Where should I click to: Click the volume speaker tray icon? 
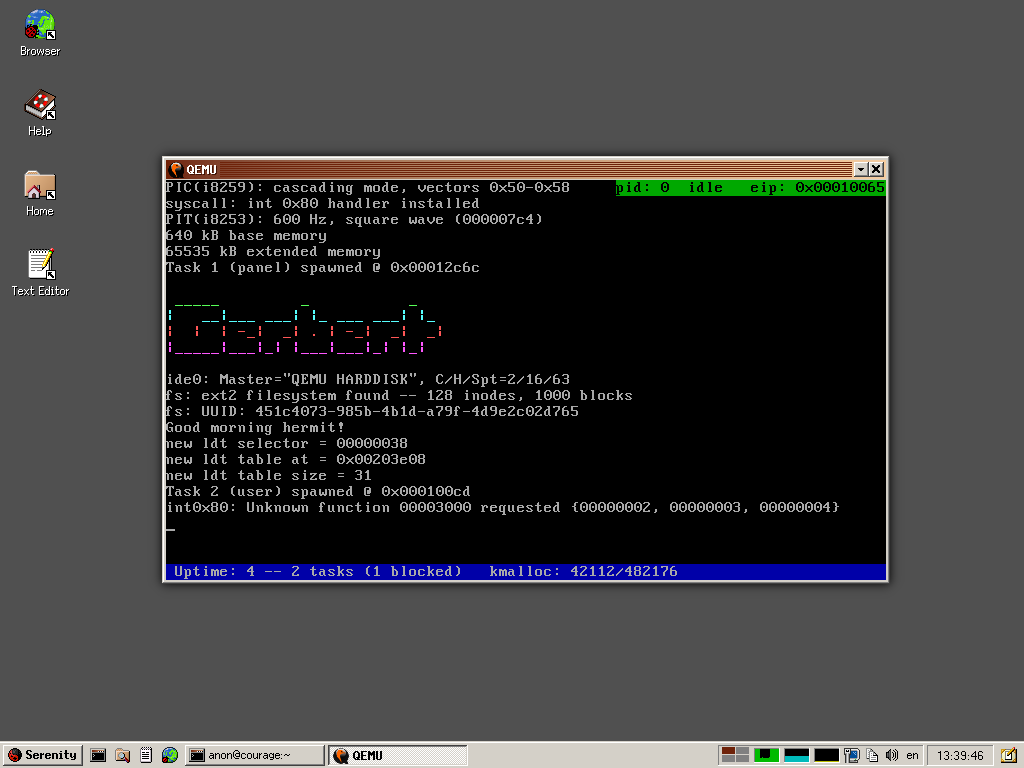891,756
